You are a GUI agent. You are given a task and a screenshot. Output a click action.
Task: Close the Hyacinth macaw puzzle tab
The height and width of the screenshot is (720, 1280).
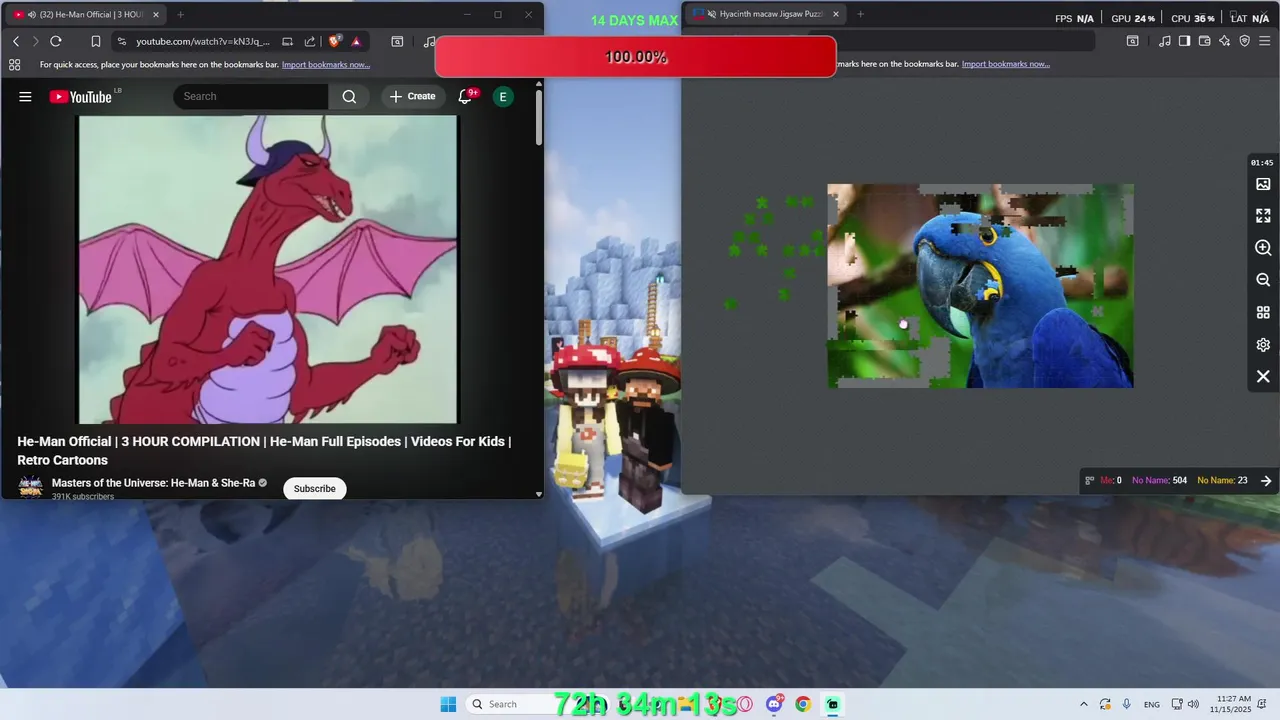[835, 14]
